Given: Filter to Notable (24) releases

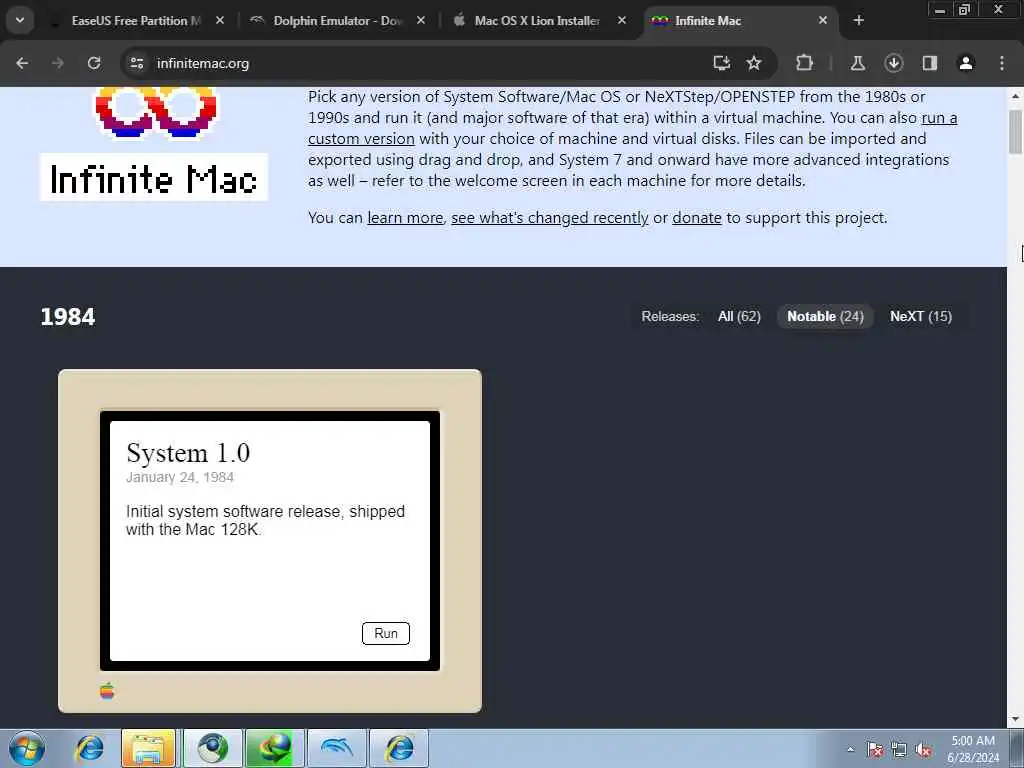Looking at the screenshot, I should point(825,317).
